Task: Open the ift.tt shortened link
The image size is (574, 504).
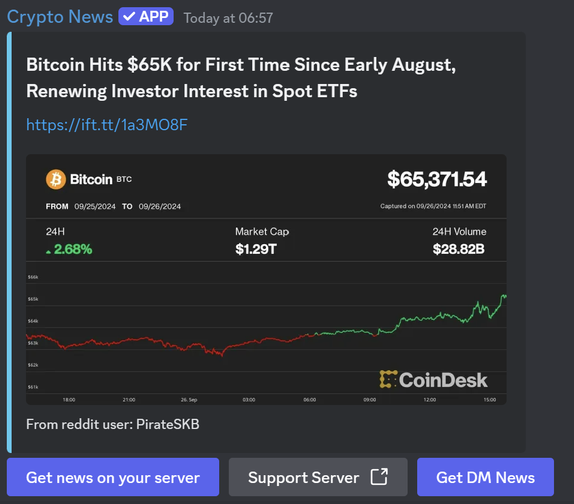Action: click(107, 125)
